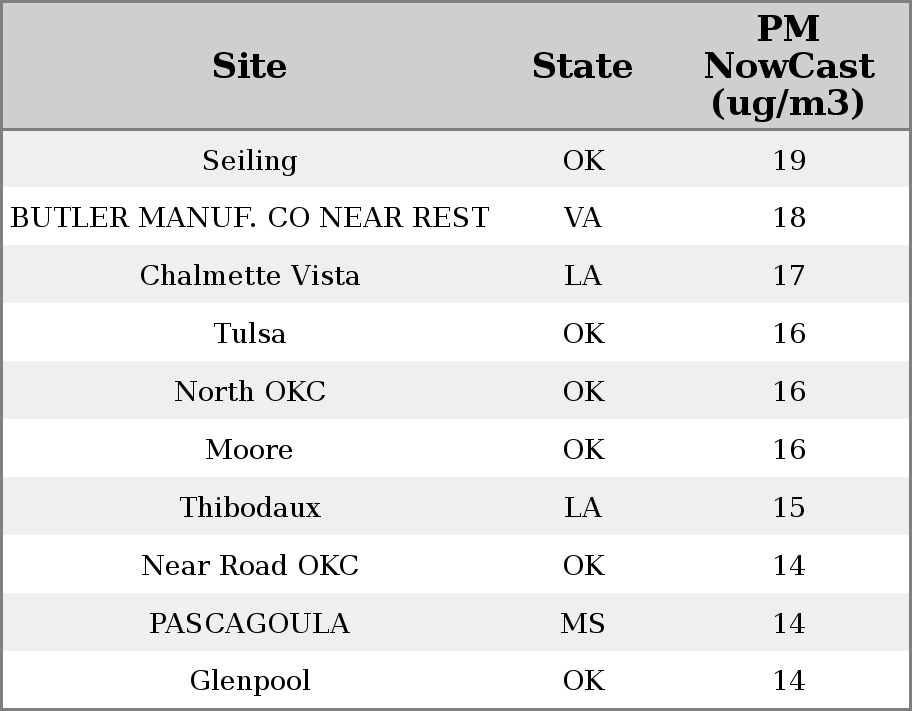Screen dimensions: 912x711
Task: Select BUTLER MANUF. CO NEAR REST cell
Action: 250,218
